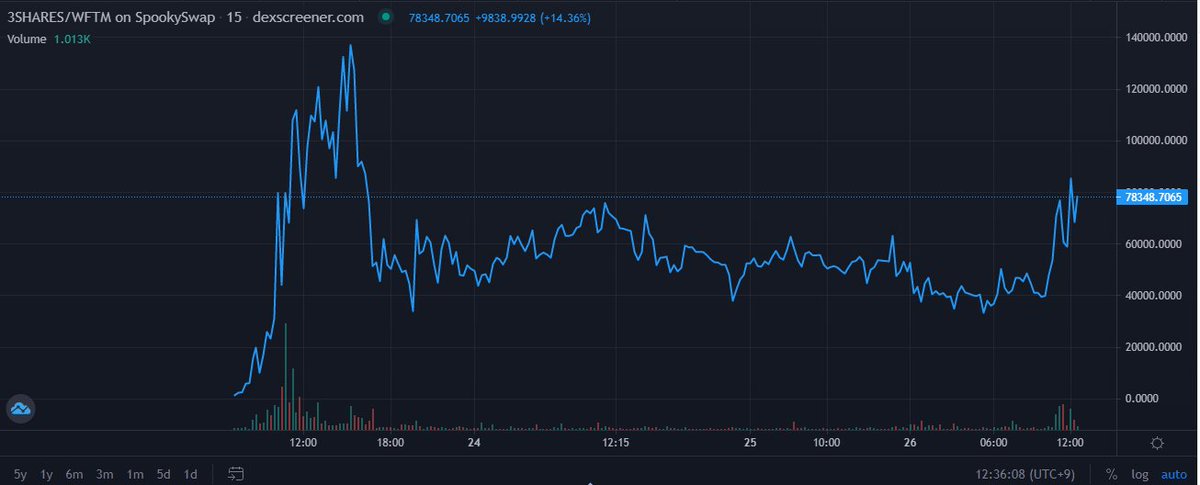The image size is (1200, 485).
Task: Toggle logarithmic scale
Action: 1139,474
